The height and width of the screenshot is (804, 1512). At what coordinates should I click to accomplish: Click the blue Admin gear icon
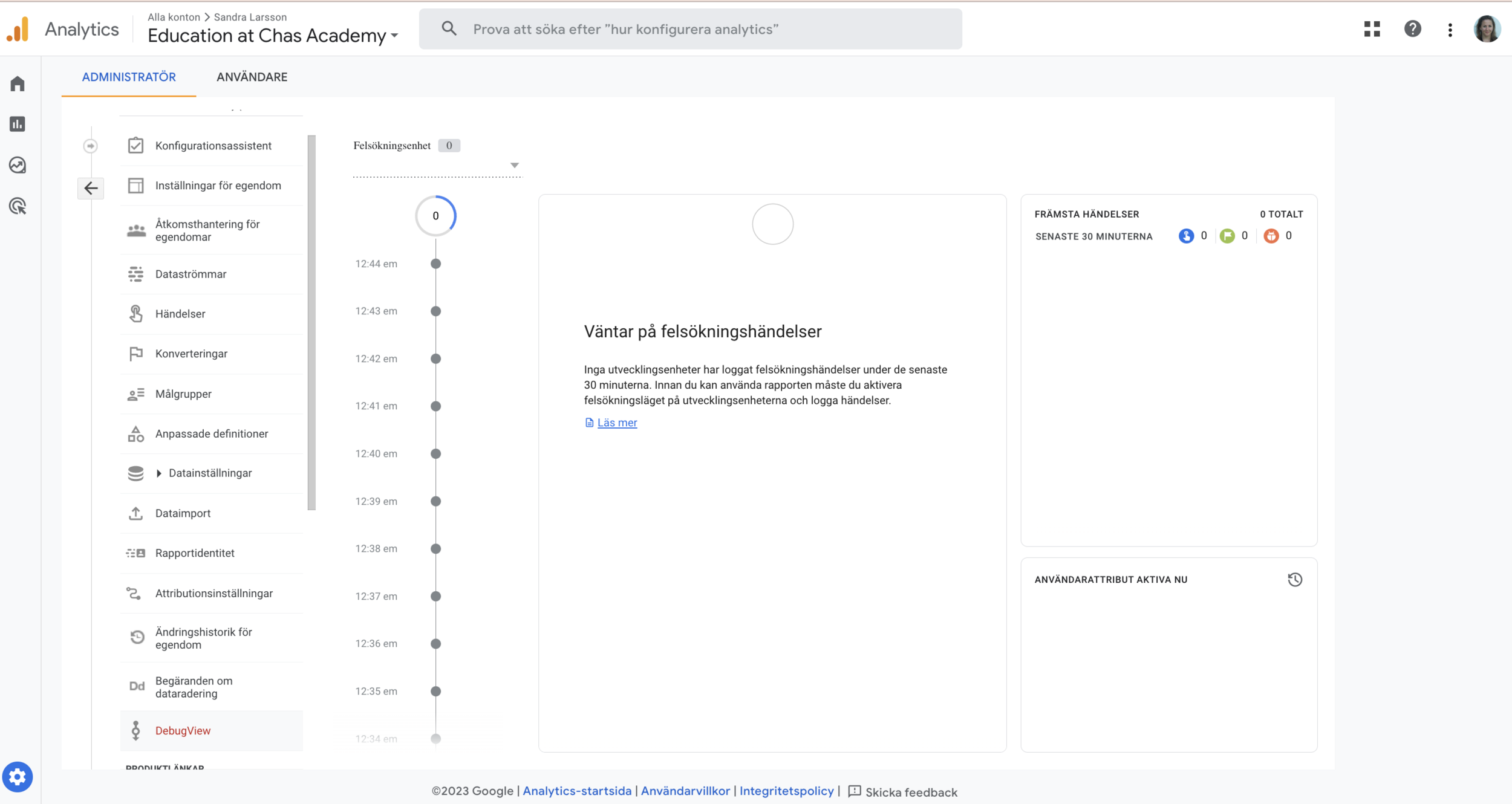tap(18, 777)
